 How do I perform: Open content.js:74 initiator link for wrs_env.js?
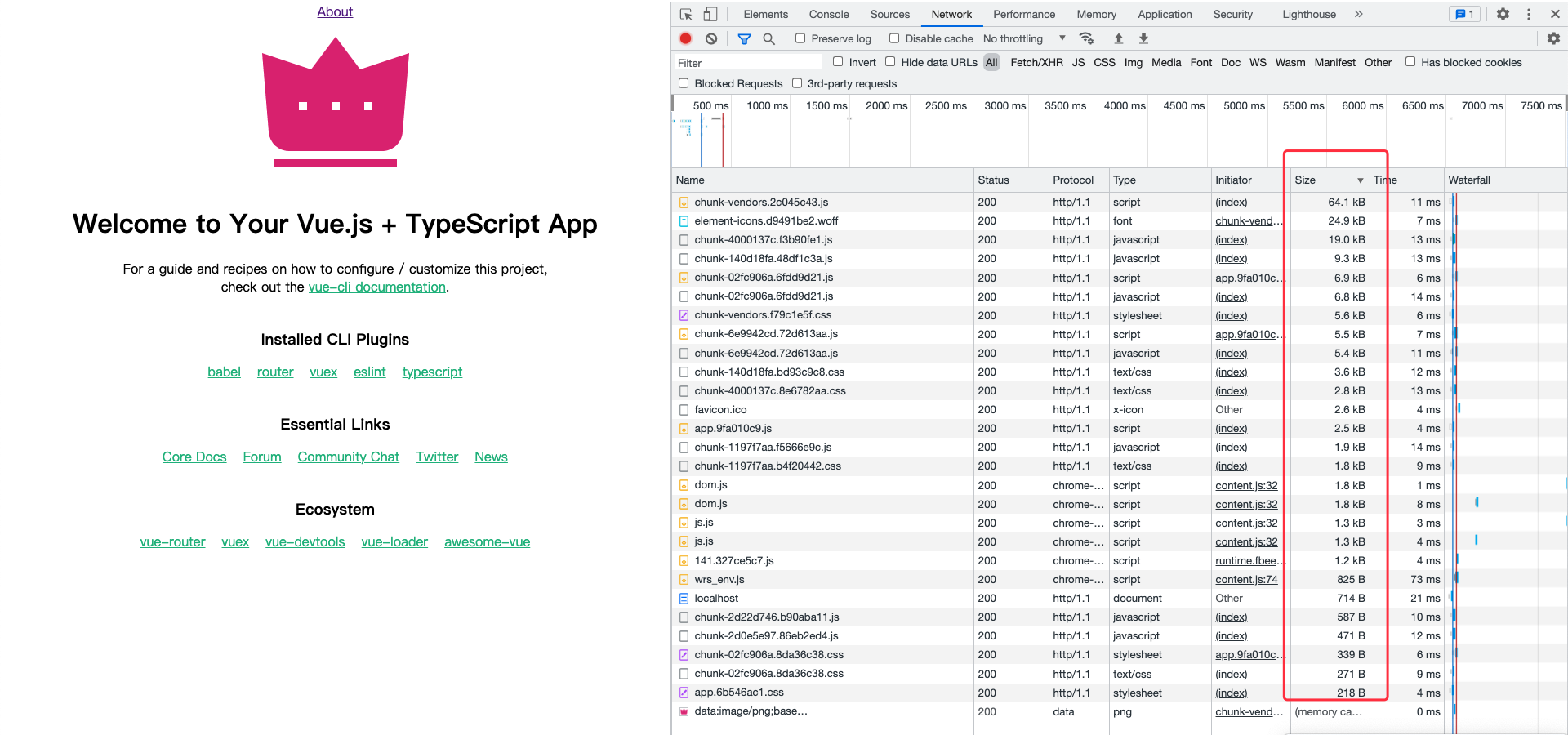(x=1246, y=580)
